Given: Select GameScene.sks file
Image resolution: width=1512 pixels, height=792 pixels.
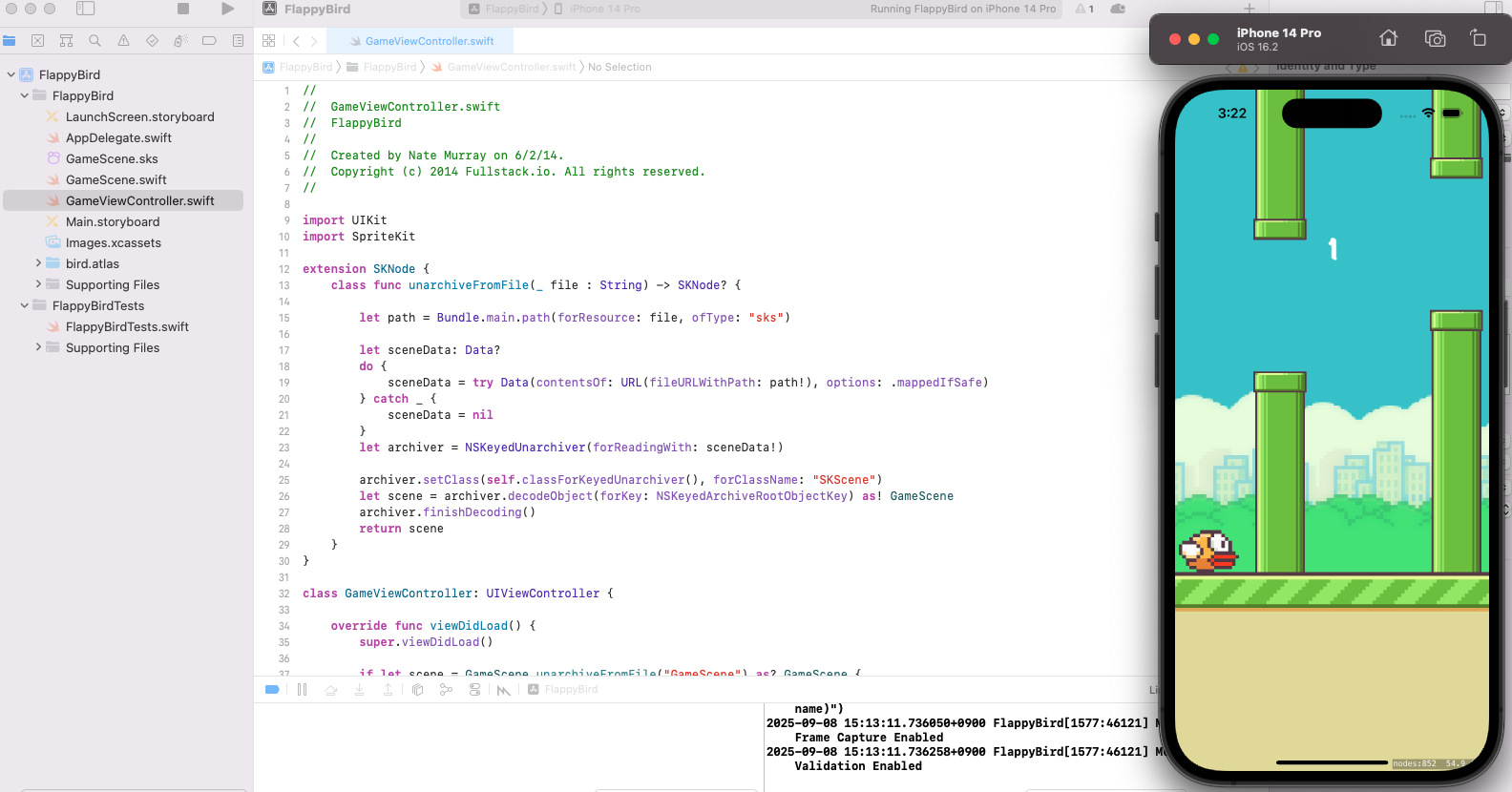Looking at the screenshot, I should coord(112,158).
